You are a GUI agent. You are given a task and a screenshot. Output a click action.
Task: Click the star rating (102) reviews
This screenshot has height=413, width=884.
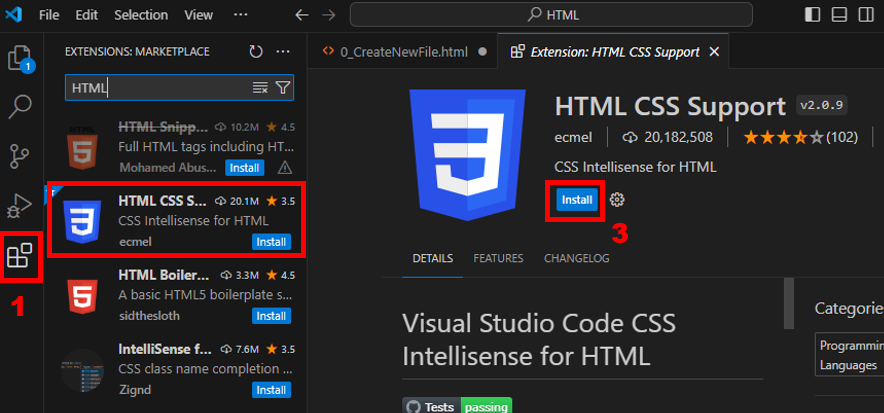coord(801,137)
